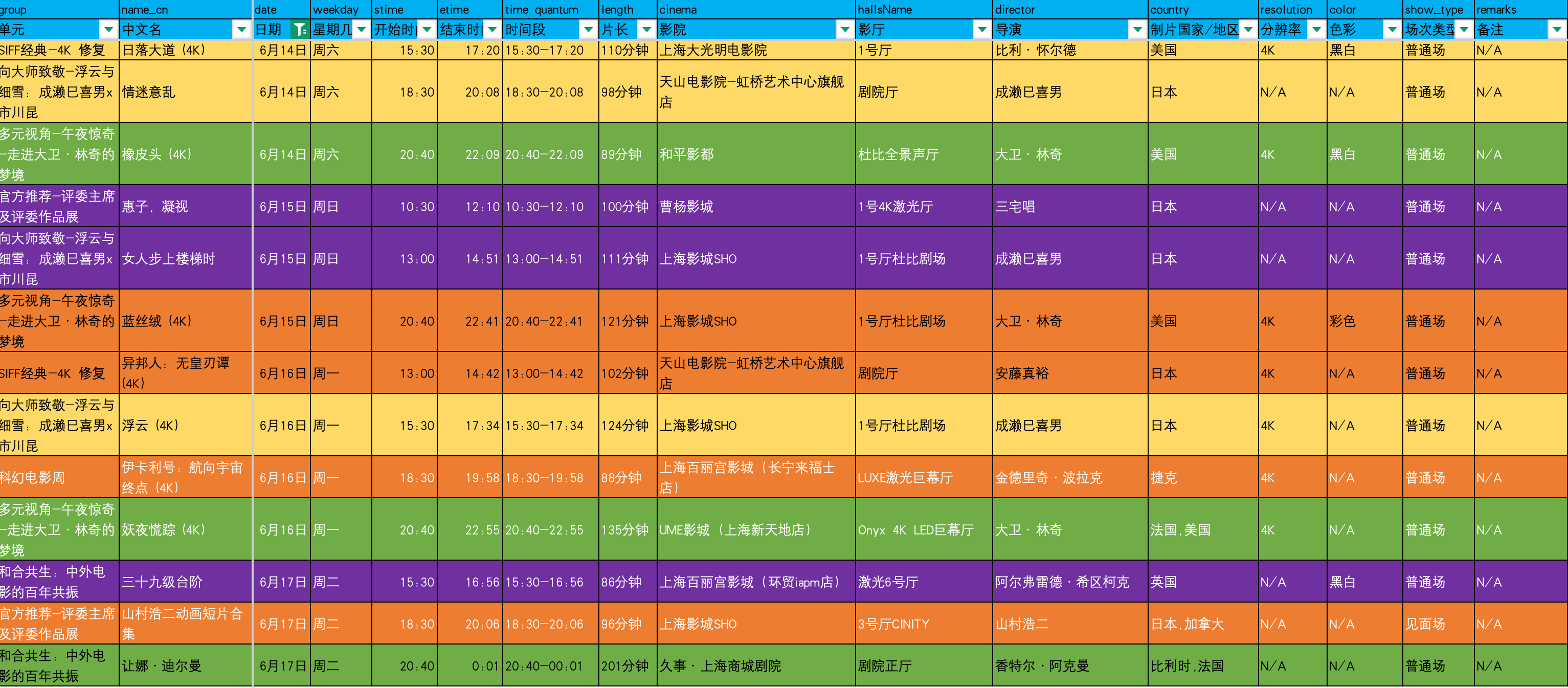This screenshot has height=688, width=1568.
Task: Select the 'show_type' header cell
Action: [1438, 10]
